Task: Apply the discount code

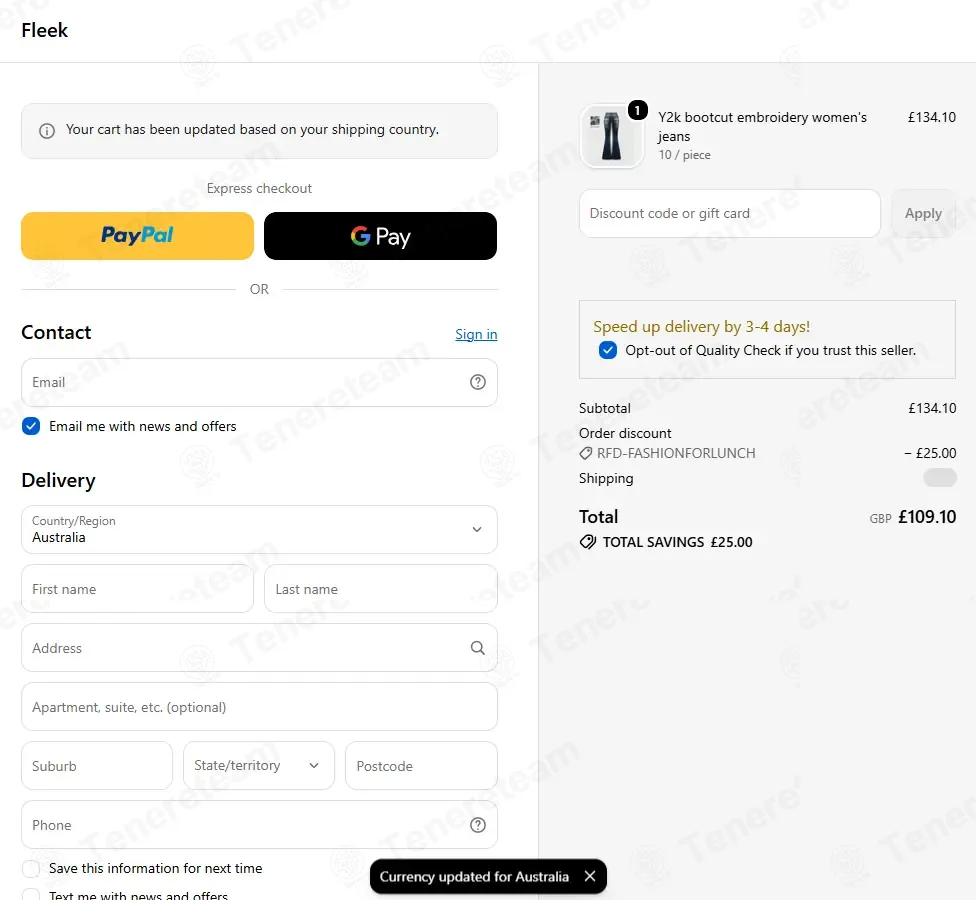Action: point(923,213)
